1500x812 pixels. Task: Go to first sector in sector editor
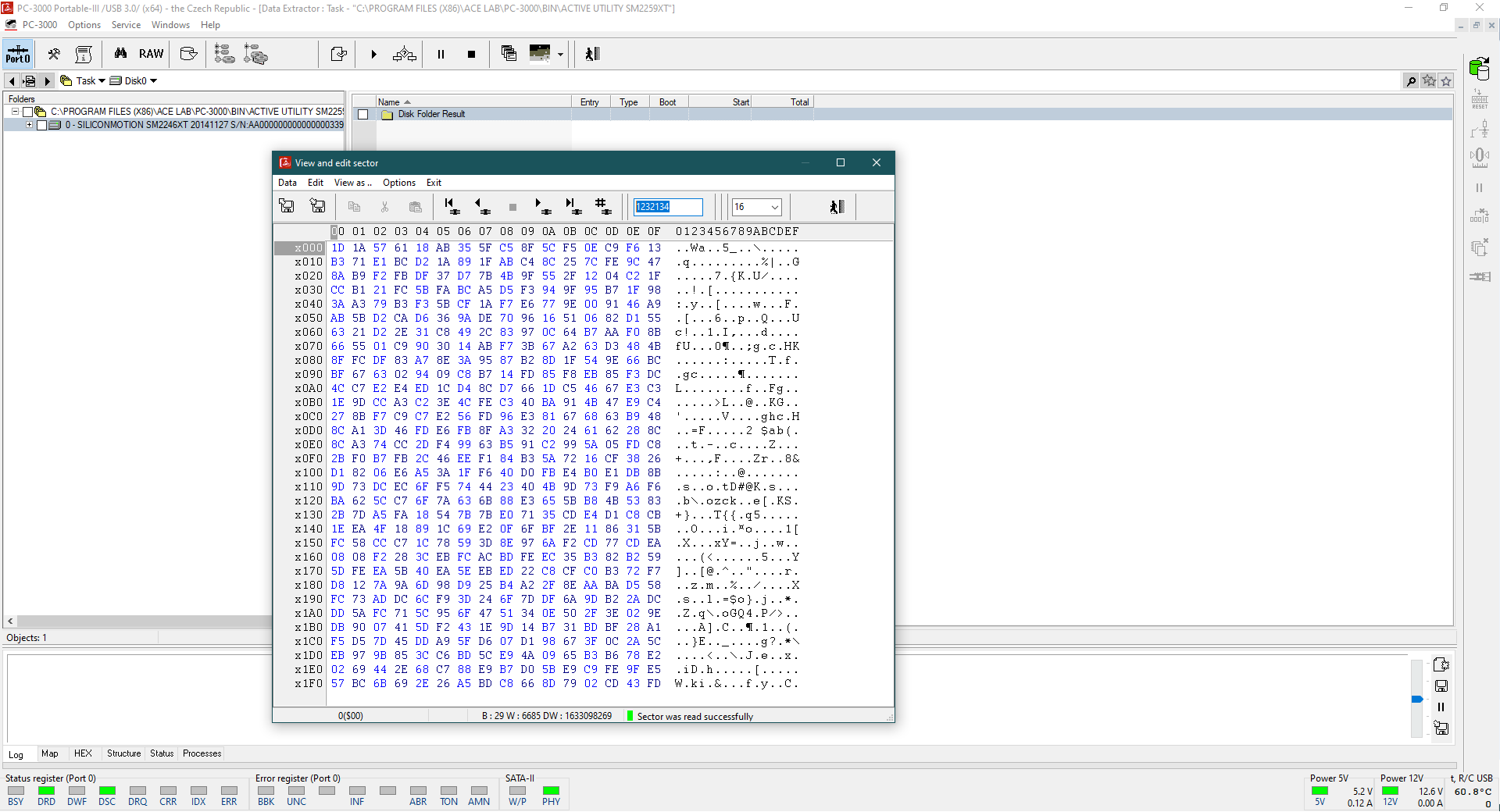coord(452,206)
